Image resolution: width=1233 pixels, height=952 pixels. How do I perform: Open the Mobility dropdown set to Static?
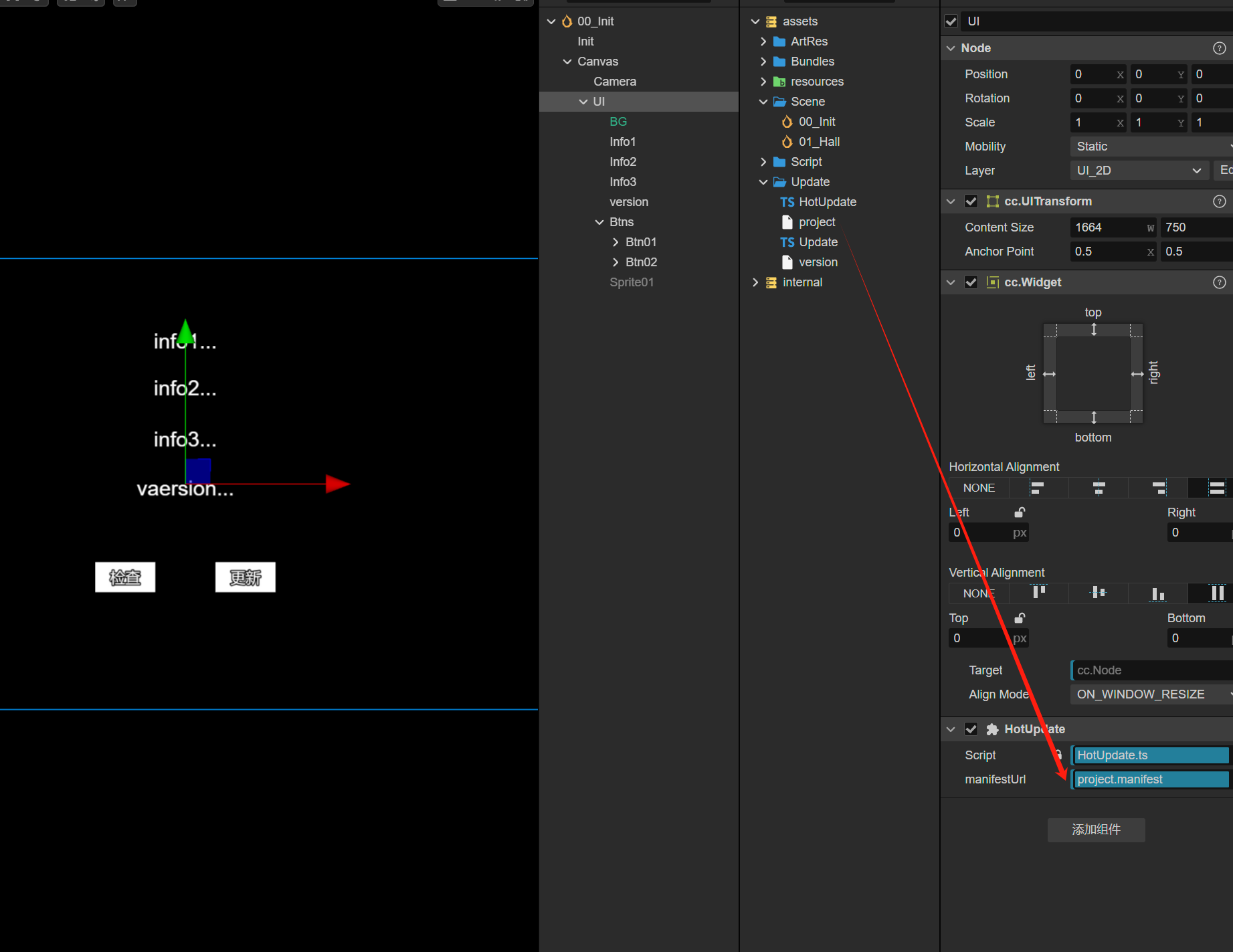point(1151,147)
